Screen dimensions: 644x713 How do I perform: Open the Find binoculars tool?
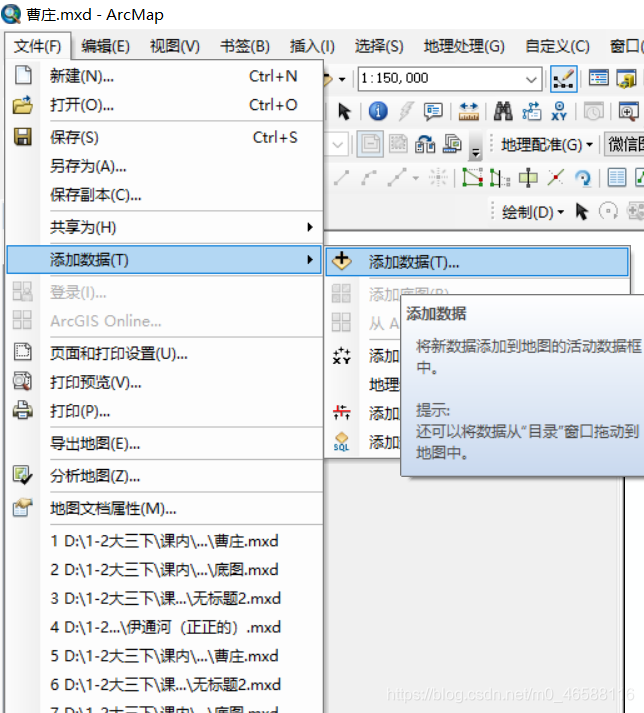(503, 111)
